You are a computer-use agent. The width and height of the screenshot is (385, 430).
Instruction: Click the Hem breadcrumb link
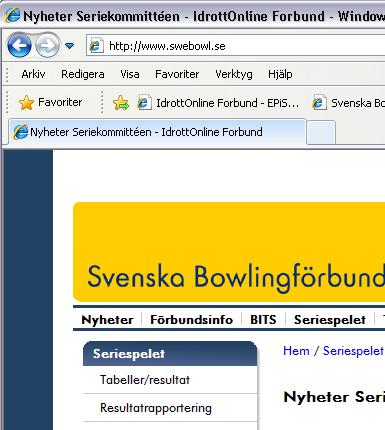point(296,351)
